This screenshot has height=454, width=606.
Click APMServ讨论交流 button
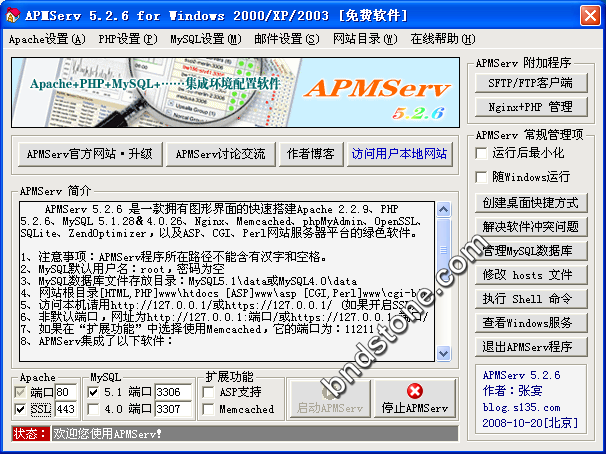point(221,154)
